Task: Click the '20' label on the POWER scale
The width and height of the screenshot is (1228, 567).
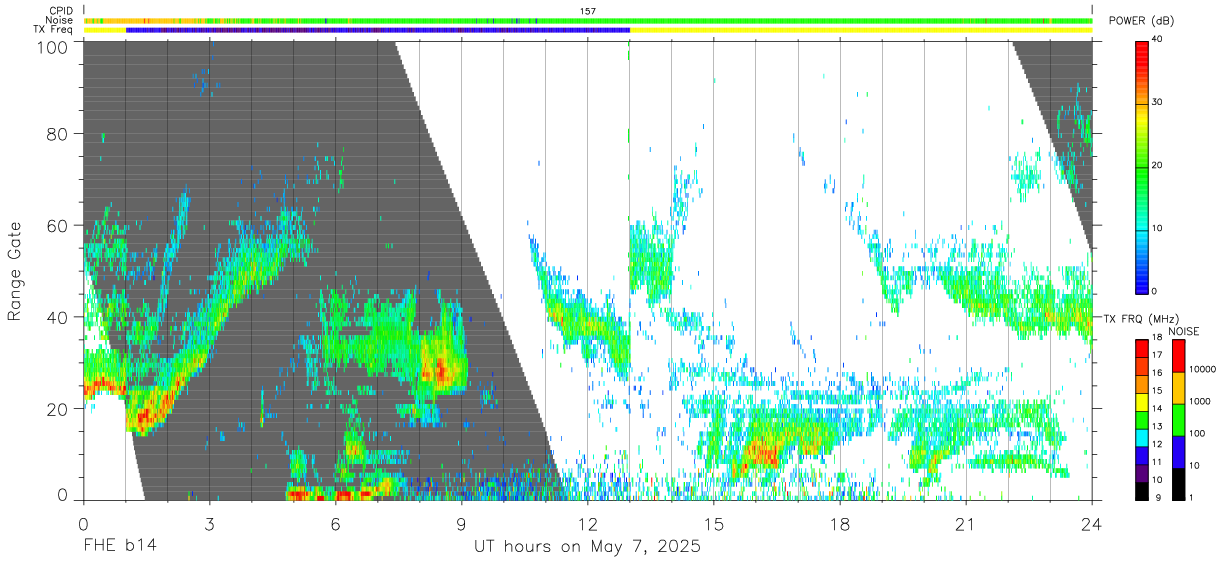Action: point(1158,165)
